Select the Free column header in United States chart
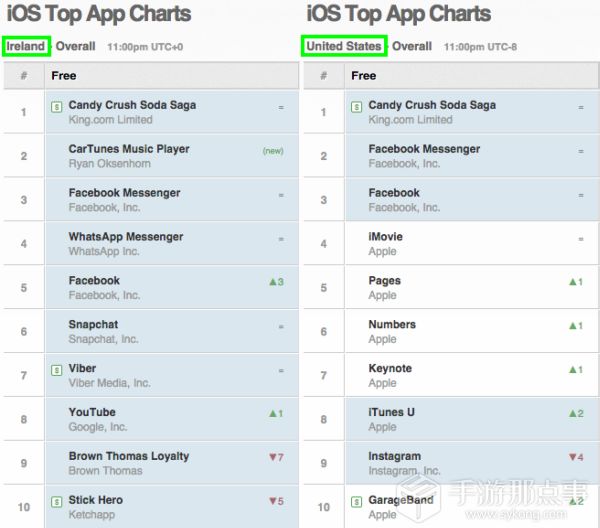600x528 pixels. 364,76
